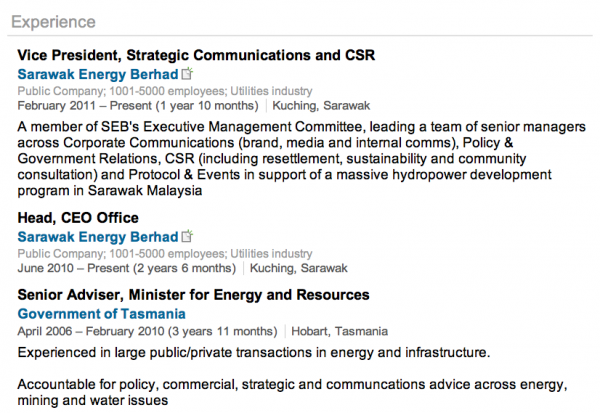The width and height of the screenshot is (600, 413).
Task: Click the SEB Executive Management Committee description paragraph
Action: tap(302, 158)
